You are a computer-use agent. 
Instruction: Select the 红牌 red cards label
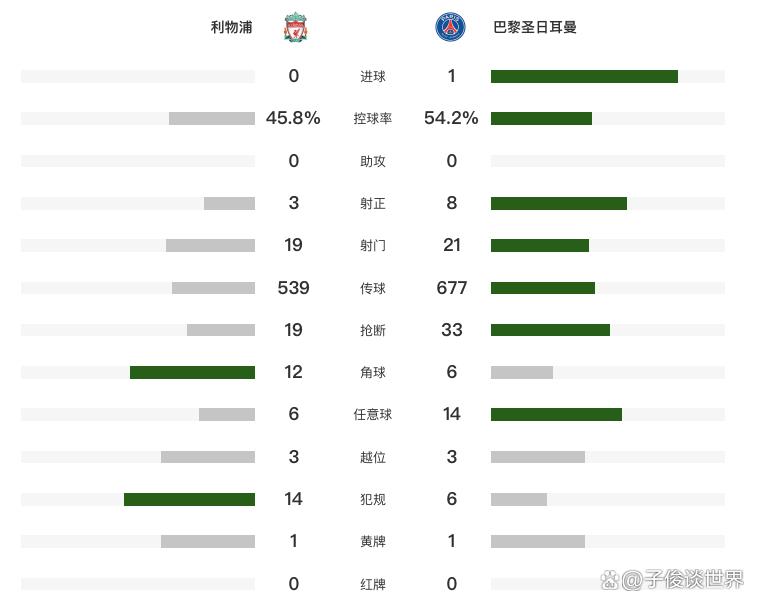click(x=373, y=584)
